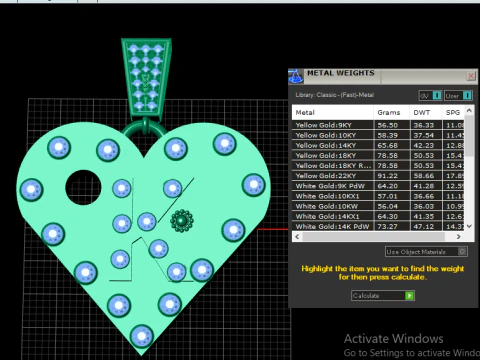Select the Yellow Gold:18KY row
This screenshot has width=480, height=360.
378,155
